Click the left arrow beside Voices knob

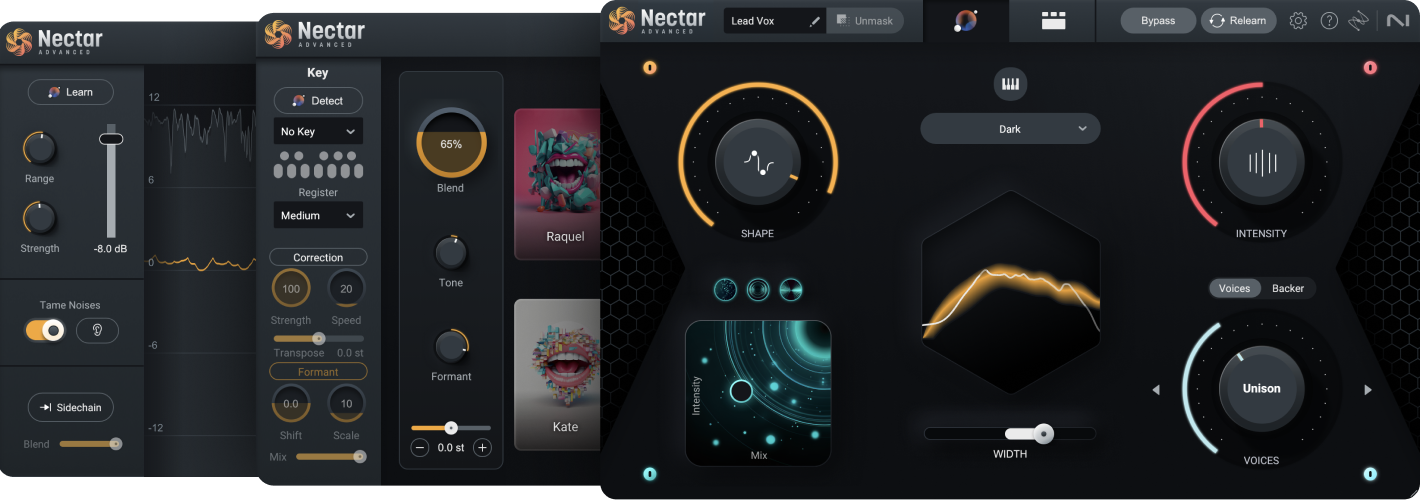click(1156, 390)
